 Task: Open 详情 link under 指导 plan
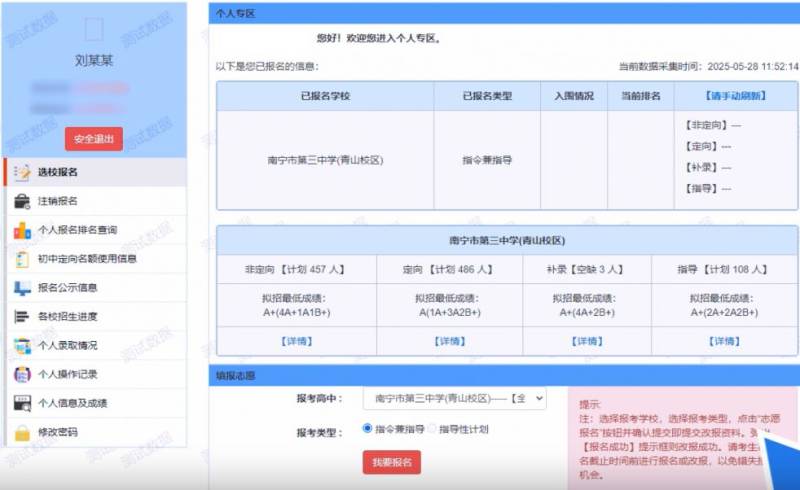tap(723, 341)
